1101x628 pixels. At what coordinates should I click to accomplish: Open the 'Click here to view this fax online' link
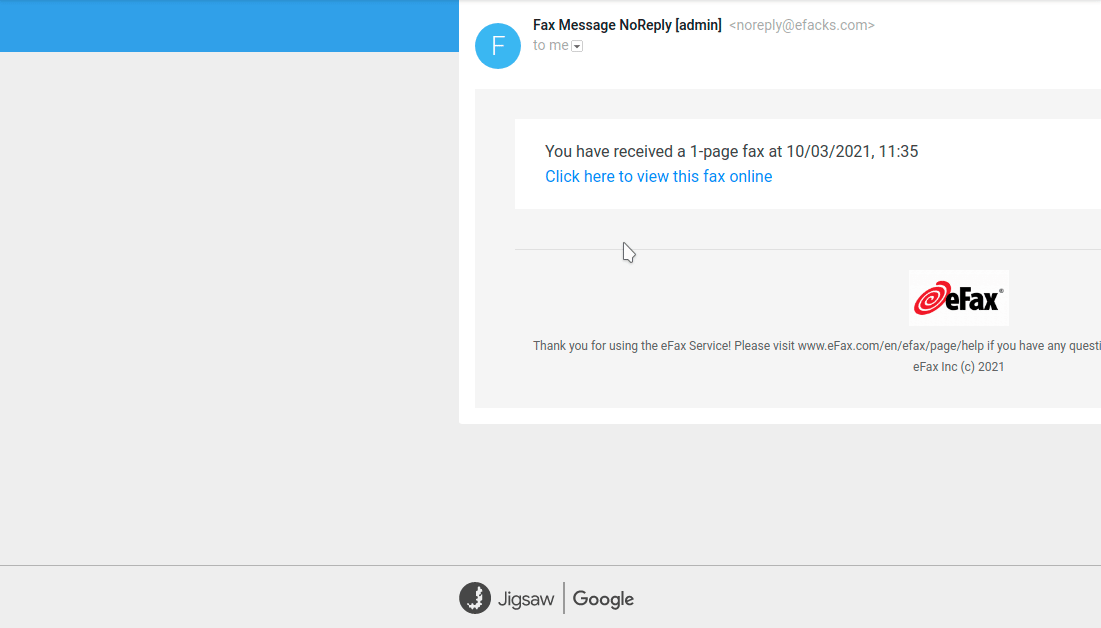coord(659,176)
